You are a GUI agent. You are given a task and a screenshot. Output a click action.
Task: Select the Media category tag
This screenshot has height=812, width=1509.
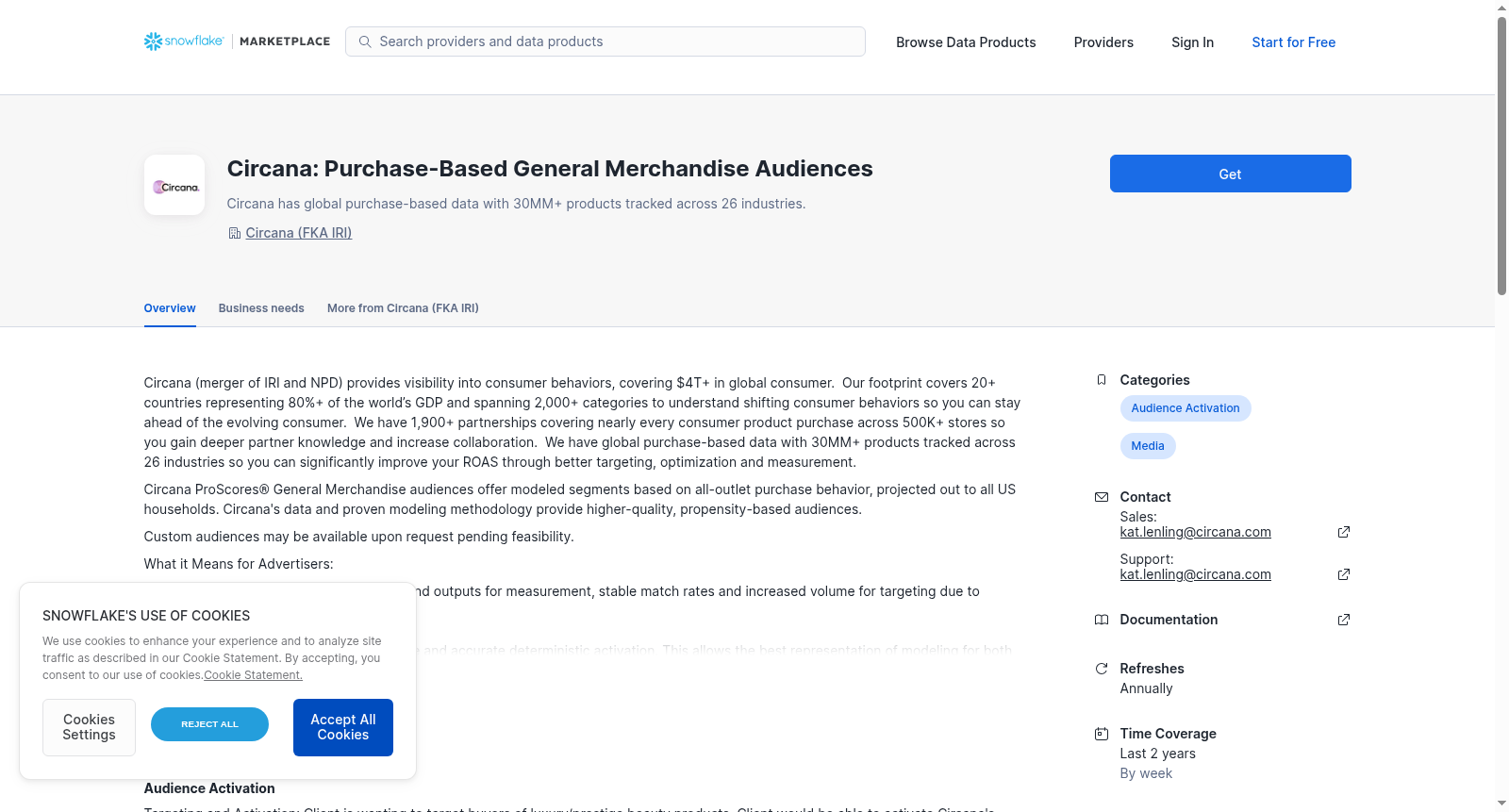coord(1148,446)
